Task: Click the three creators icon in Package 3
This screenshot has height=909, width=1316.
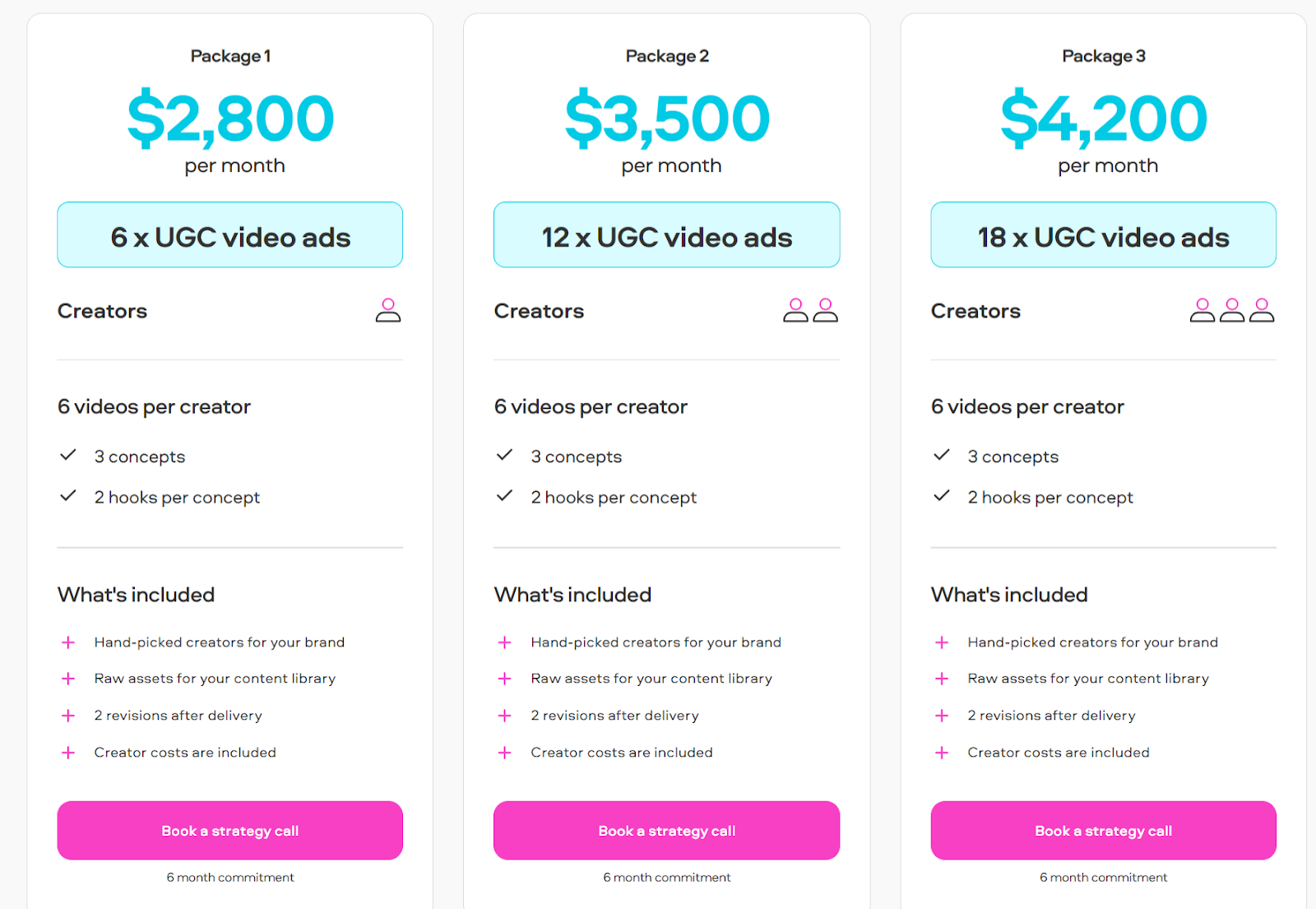Action: (1232, 310)
